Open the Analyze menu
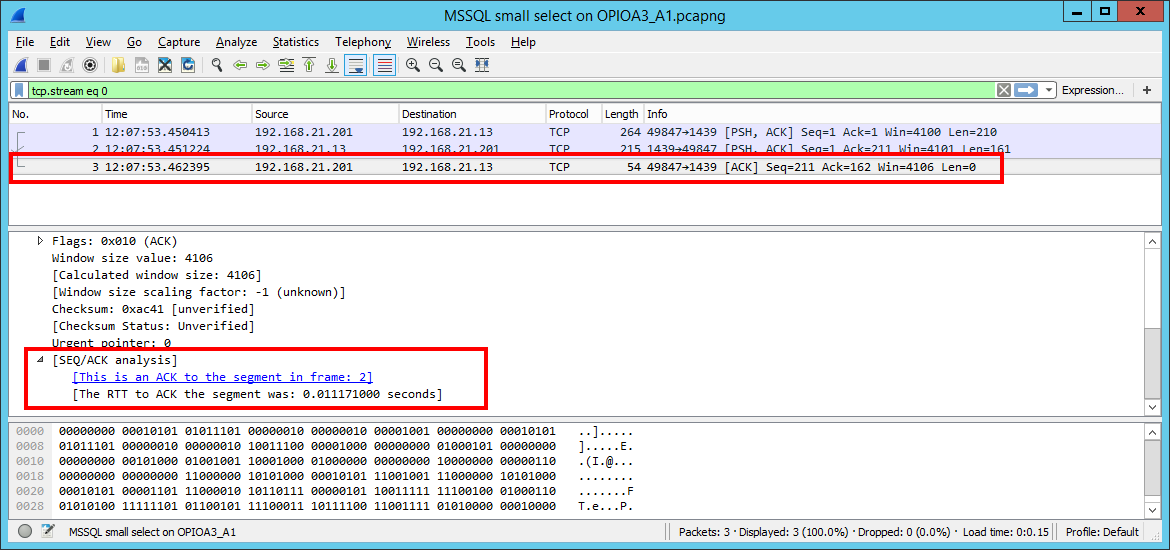Image resolution: width=1170 pixels, height=550 pixels. (x=237, y=42)
